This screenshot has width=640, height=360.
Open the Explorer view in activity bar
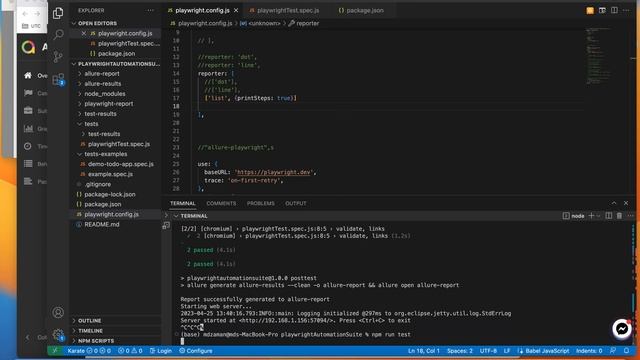tap(58, 13)
